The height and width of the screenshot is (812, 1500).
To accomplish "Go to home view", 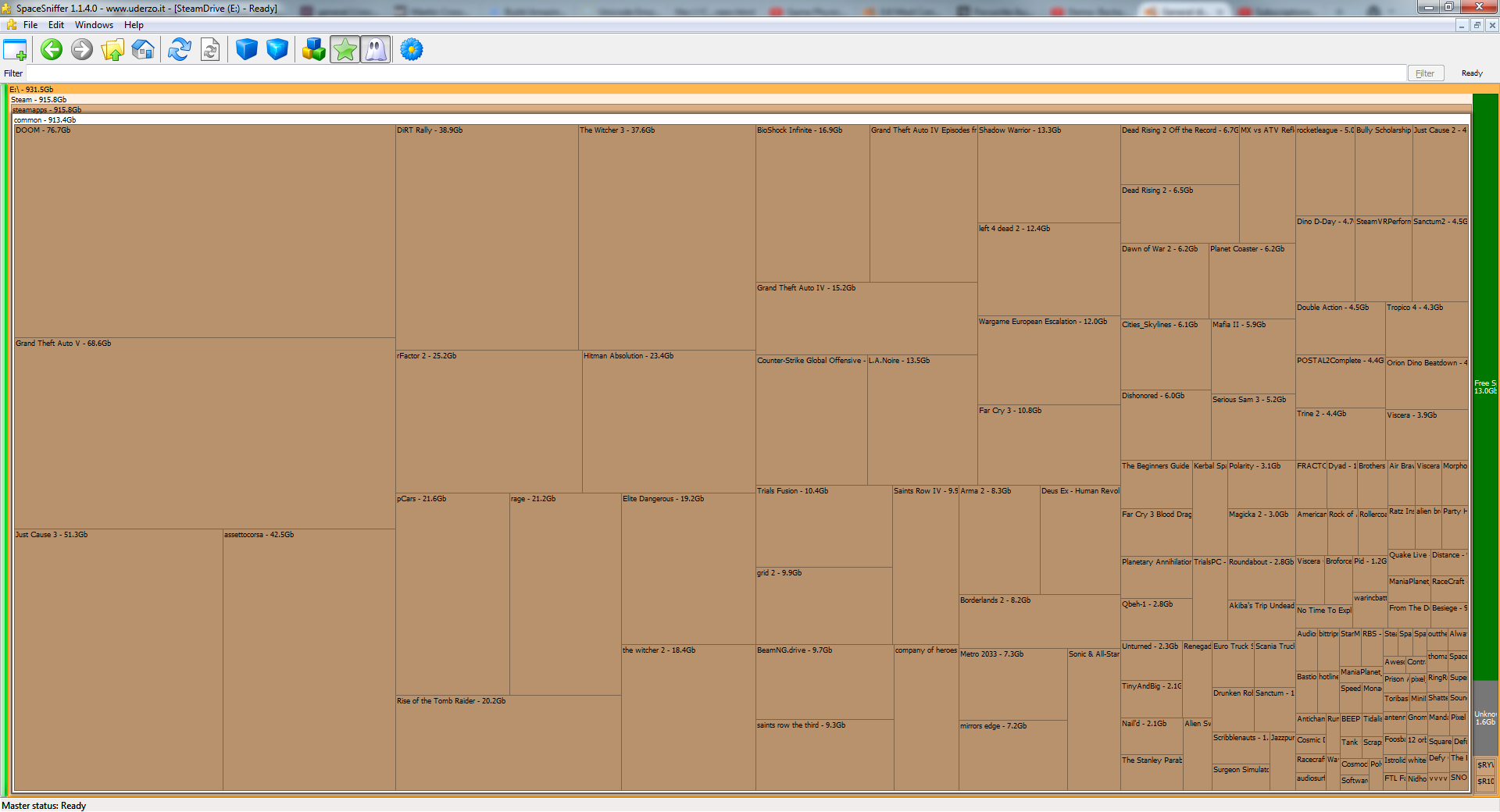I will [143, 50].
